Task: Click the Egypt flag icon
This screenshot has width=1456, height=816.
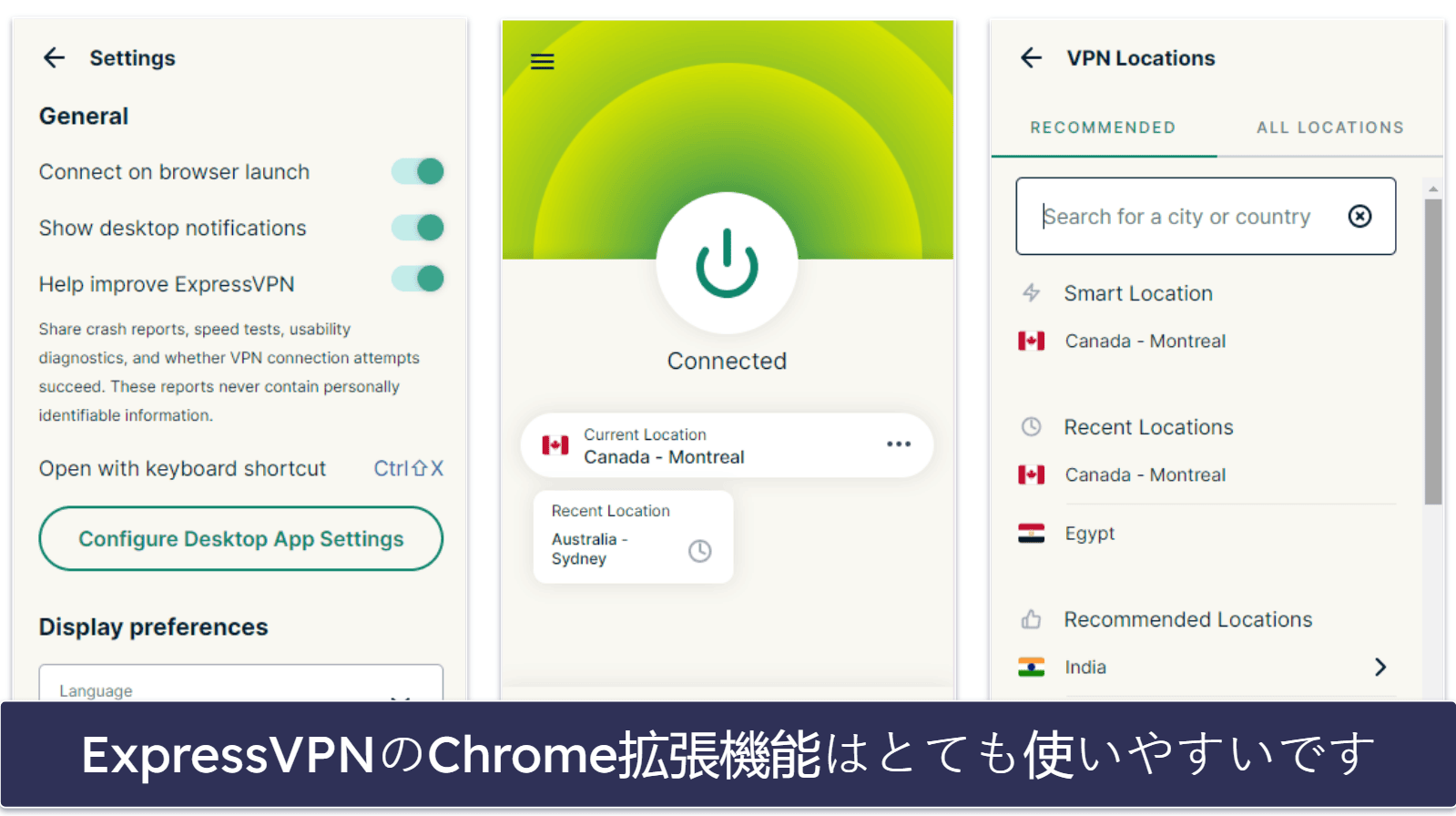Action: tap(1032, 534)
